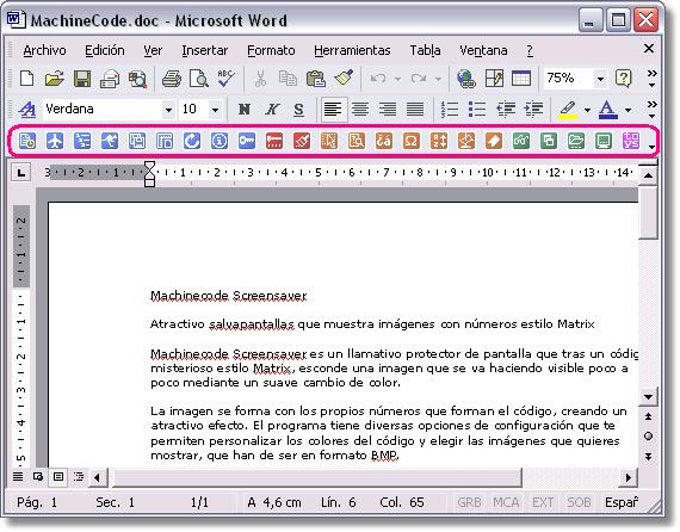Click the Paste clipboard icon
Screen dimensions: 680x532
[x=316, y=79]
